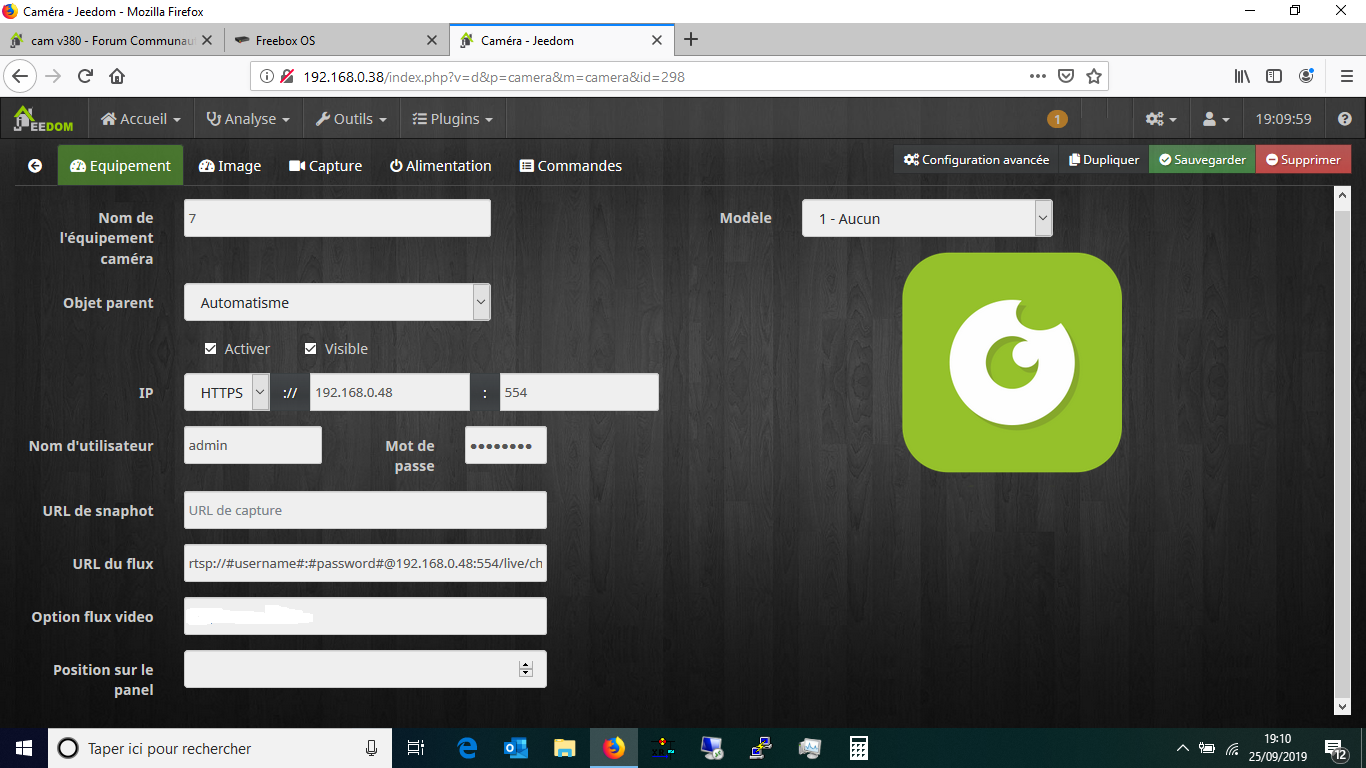Click the Position sur le panel stepper arrows
This screenshot has height=768, width=1366.
tap(526, 669)
